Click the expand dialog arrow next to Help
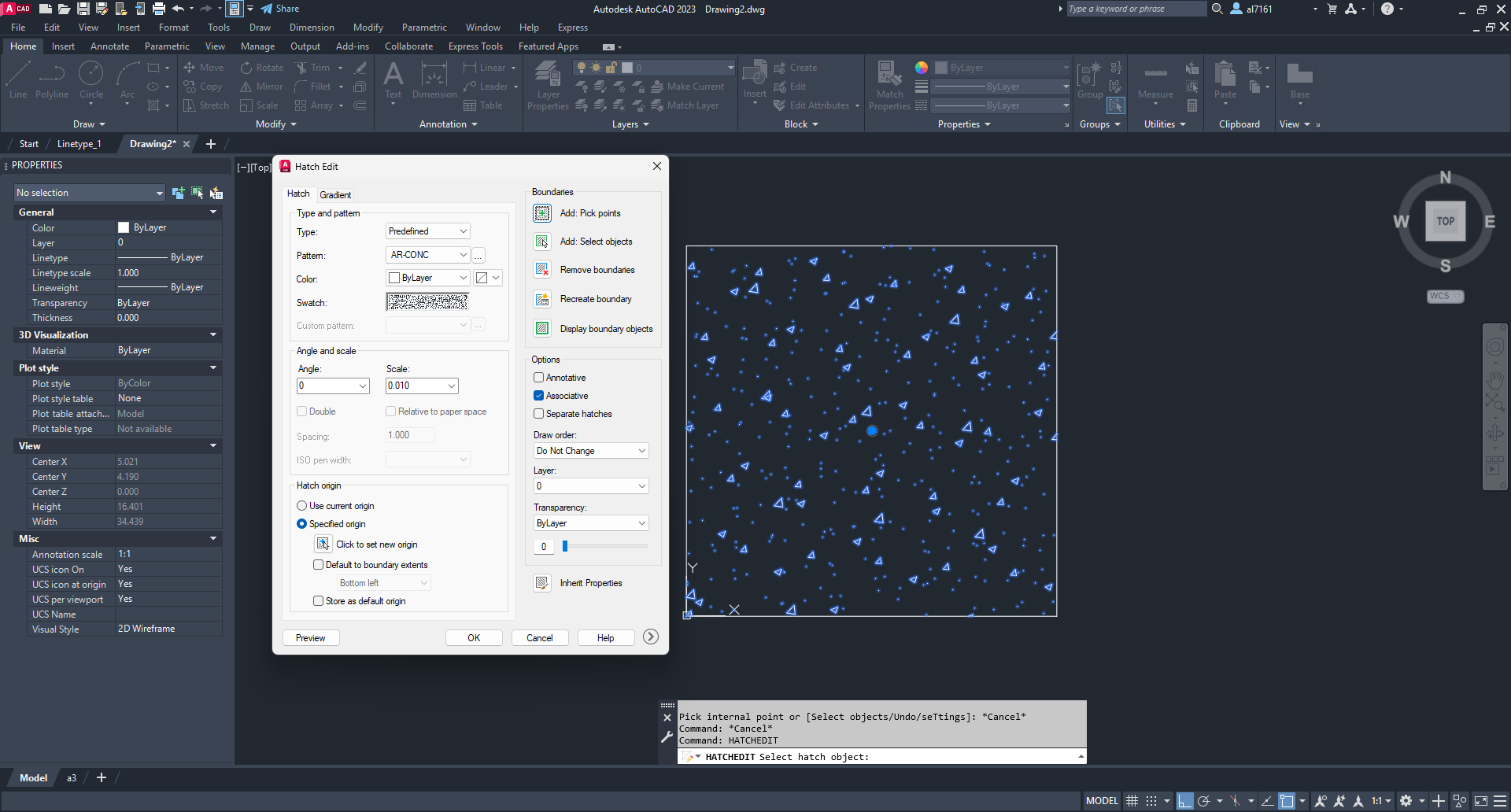This screenshot has width=1511, height=812. (651, 637)
